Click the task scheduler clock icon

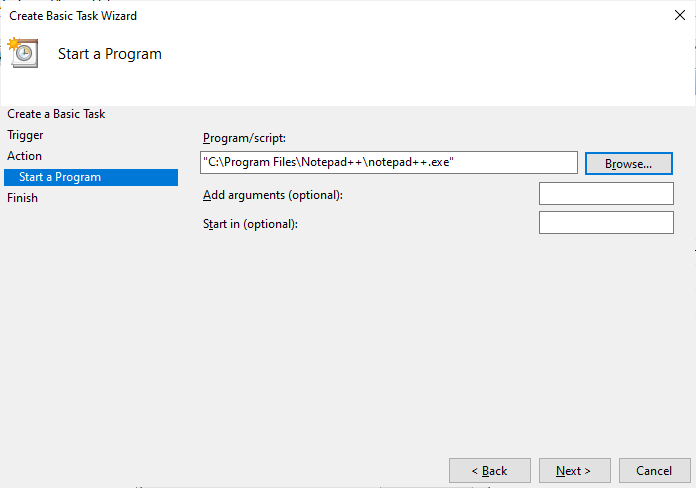point(23,53)
